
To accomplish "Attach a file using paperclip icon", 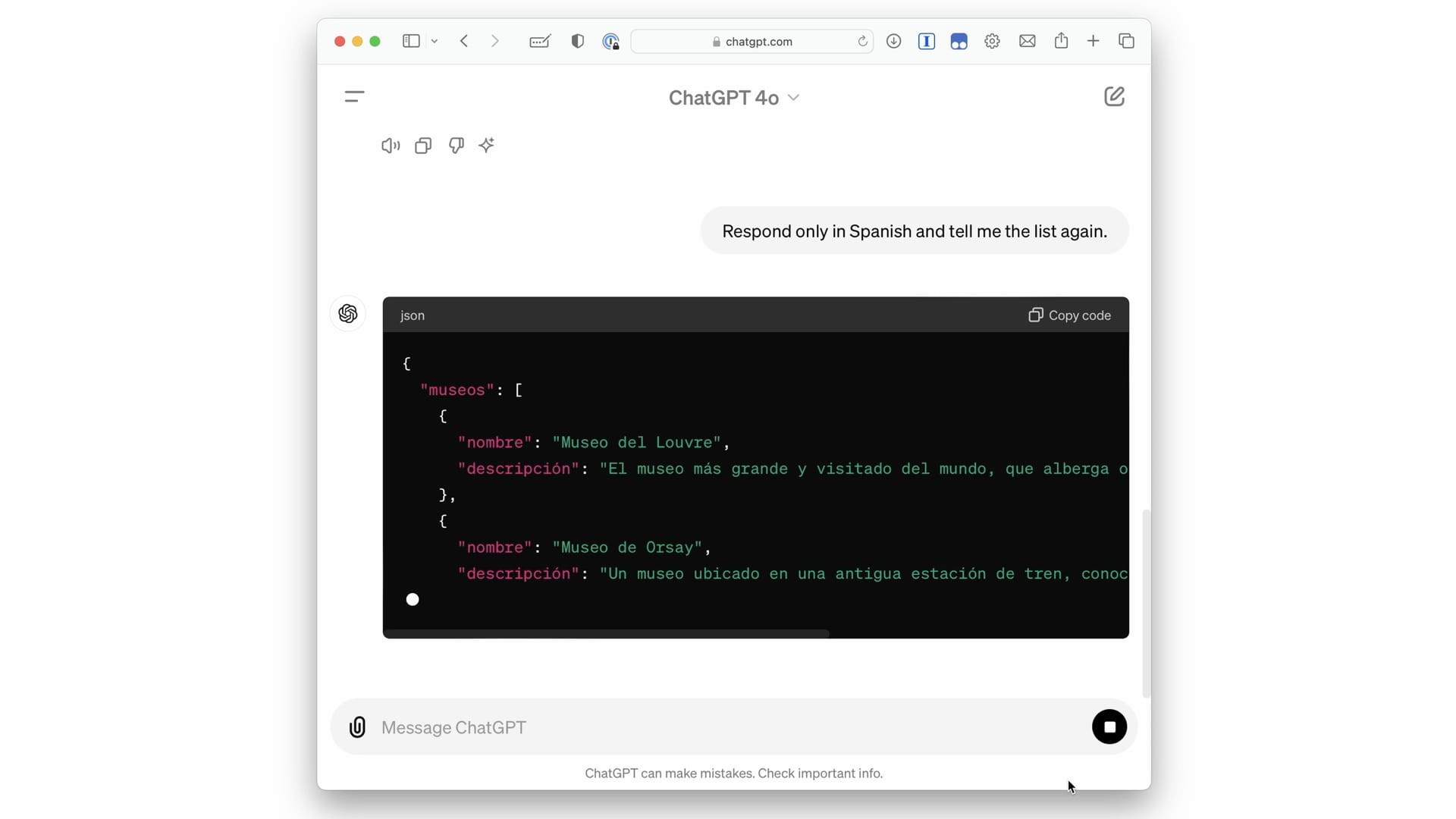I will pyautogui.click(x=357, y=727).
